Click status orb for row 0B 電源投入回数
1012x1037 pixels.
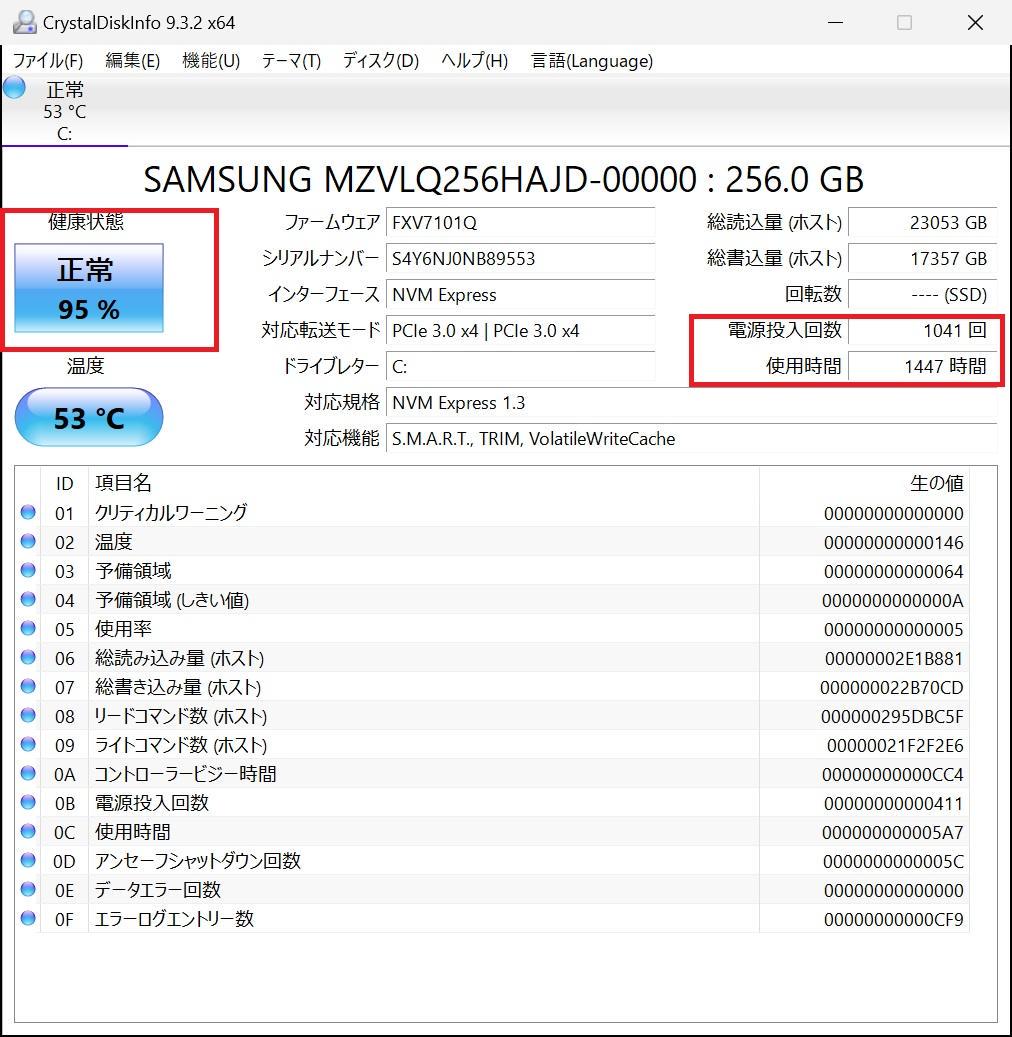(28, 802)
